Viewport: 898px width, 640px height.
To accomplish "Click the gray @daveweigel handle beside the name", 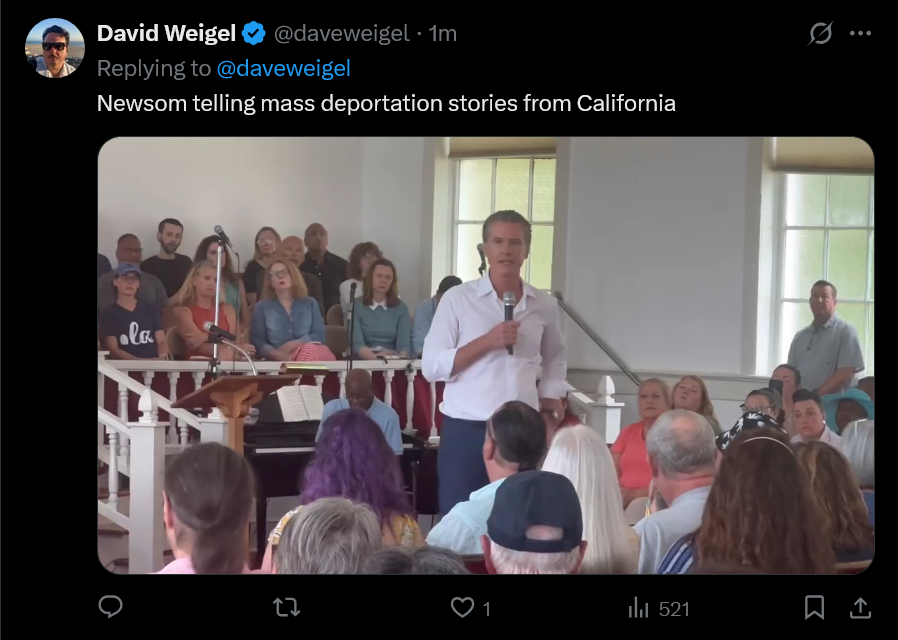I will (341, 34).
